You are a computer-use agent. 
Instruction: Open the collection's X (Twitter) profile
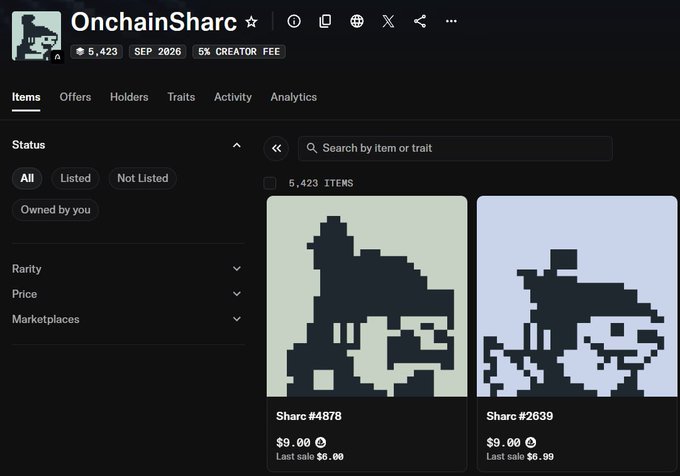point(388,21)
